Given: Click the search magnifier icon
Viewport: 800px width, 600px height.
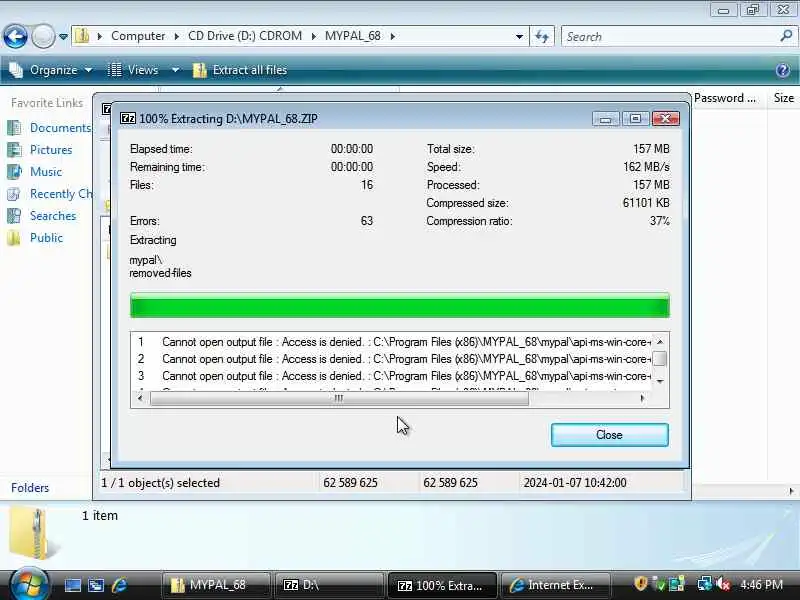Looking at the screenshot, I should tap(786, 36).
